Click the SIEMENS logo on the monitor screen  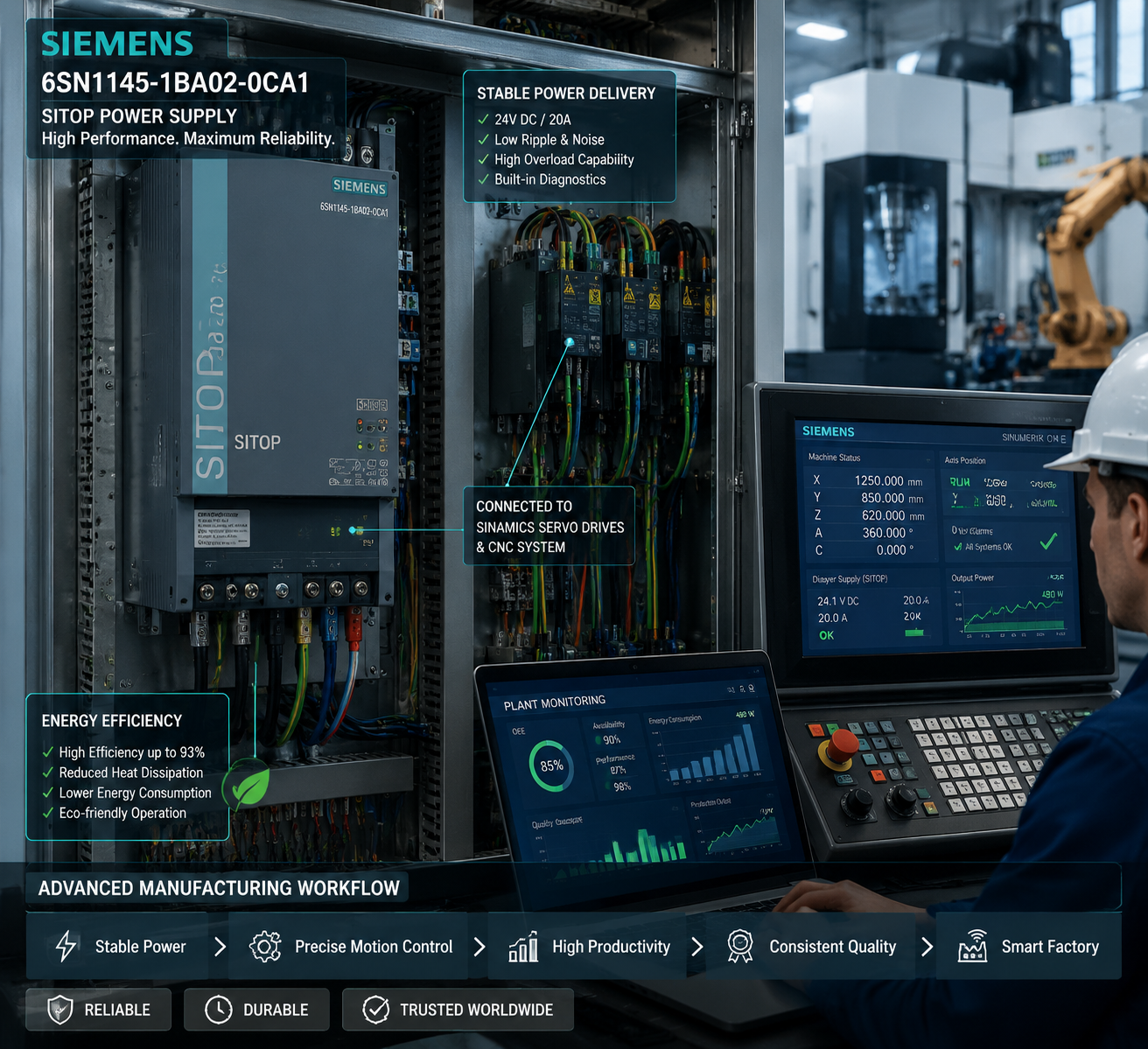click(829, 431)
